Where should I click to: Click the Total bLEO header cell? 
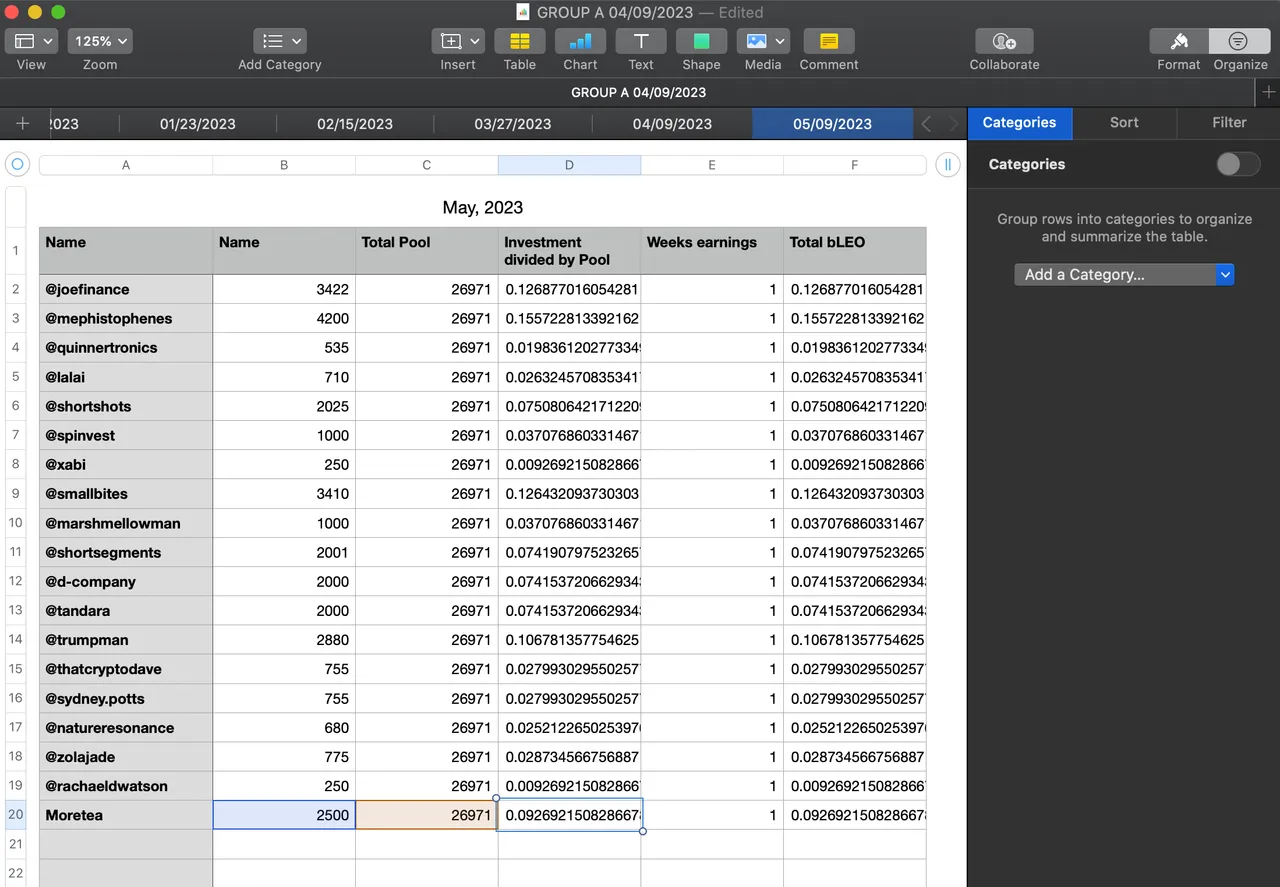click(x=855, y=251)
